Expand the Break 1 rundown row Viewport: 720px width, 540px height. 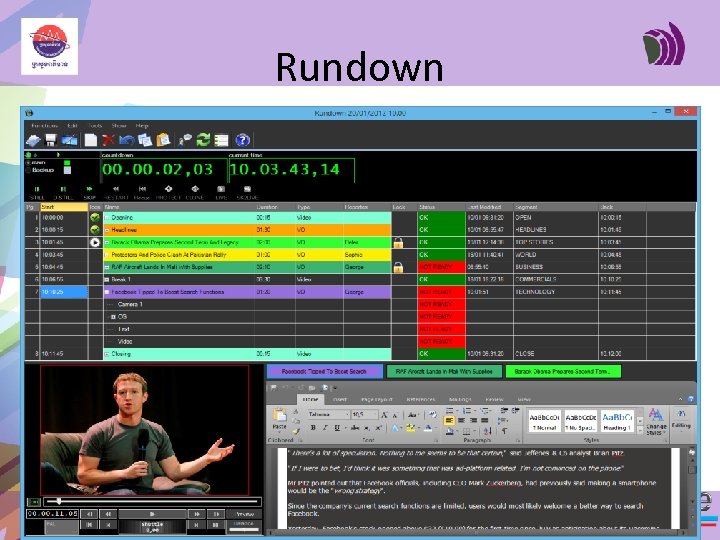107,280
